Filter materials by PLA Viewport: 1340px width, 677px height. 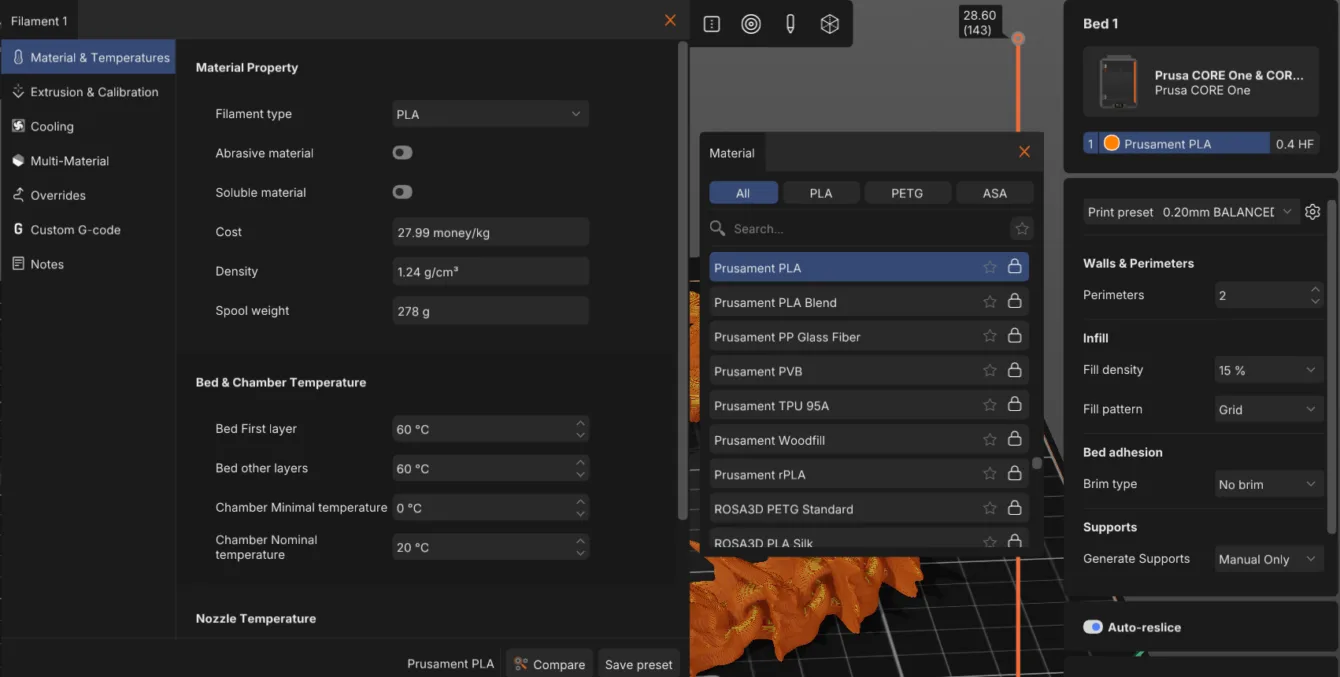821,193
